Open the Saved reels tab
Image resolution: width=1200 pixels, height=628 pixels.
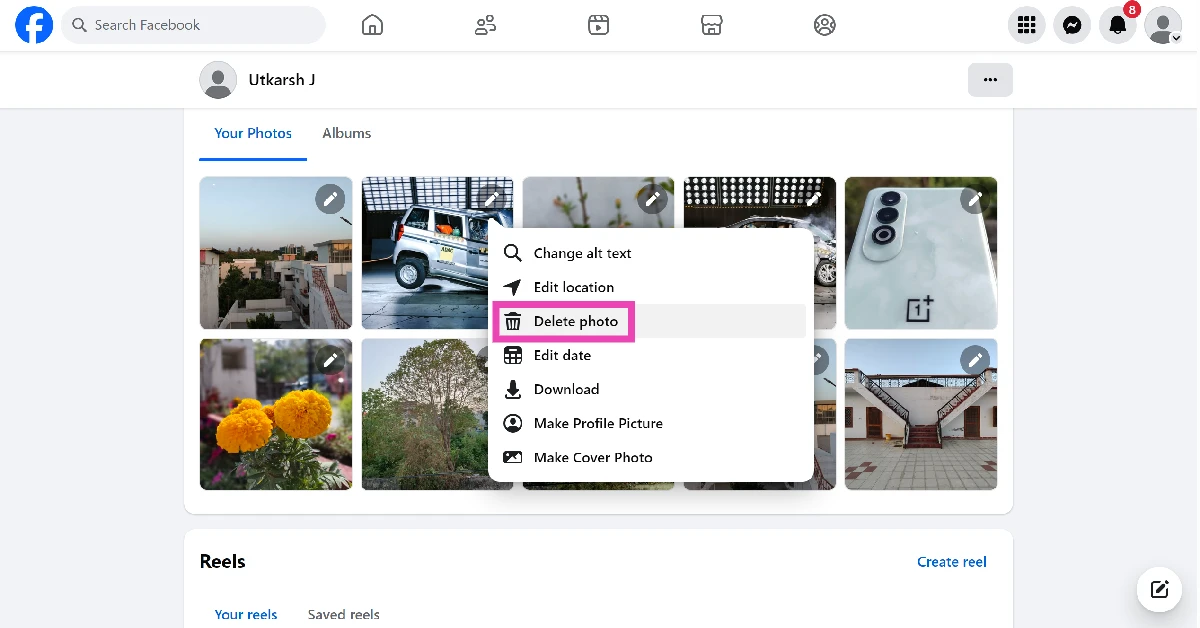(343, 614)
